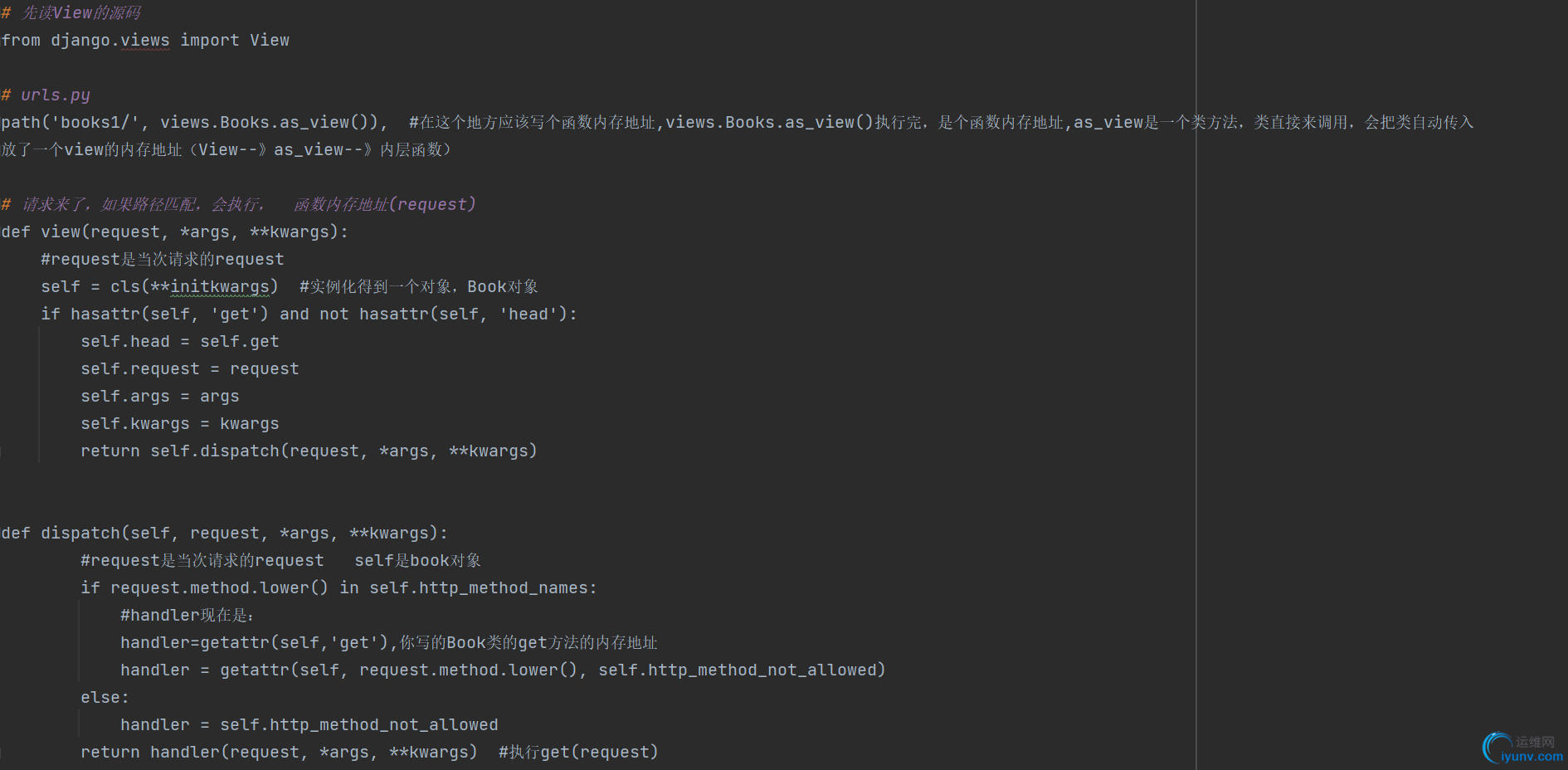Click self.args in the assignment line
The height and width of the screenshot is (770, 1568).
pos(124,397)
